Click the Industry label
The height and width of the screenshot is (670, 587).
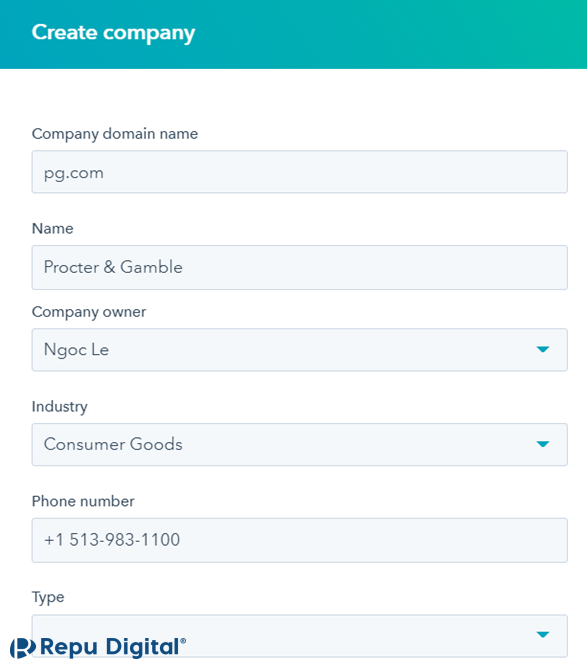[59, 406]
